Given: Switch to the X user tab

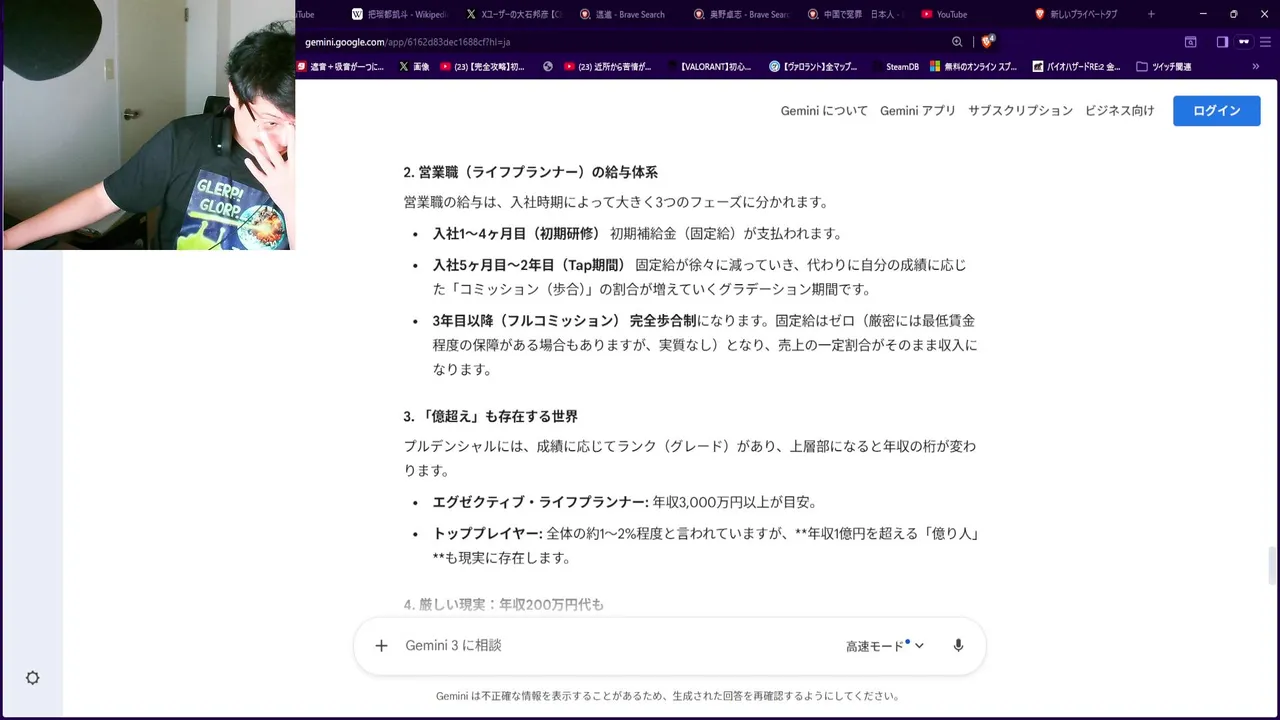Looking at the screenshot, I should (x=513, y=14).
